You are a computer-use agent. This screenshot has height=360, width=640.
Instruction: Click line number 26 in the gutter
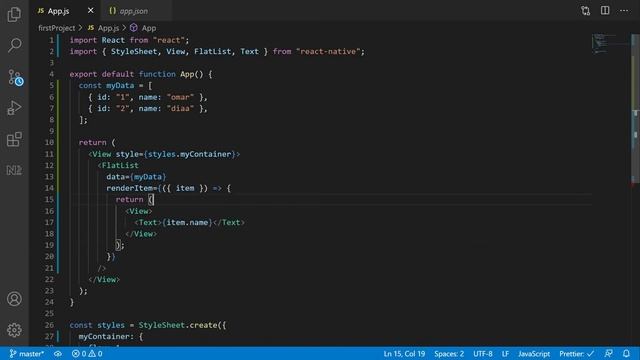pyautogui.click(x=49, y=325)
